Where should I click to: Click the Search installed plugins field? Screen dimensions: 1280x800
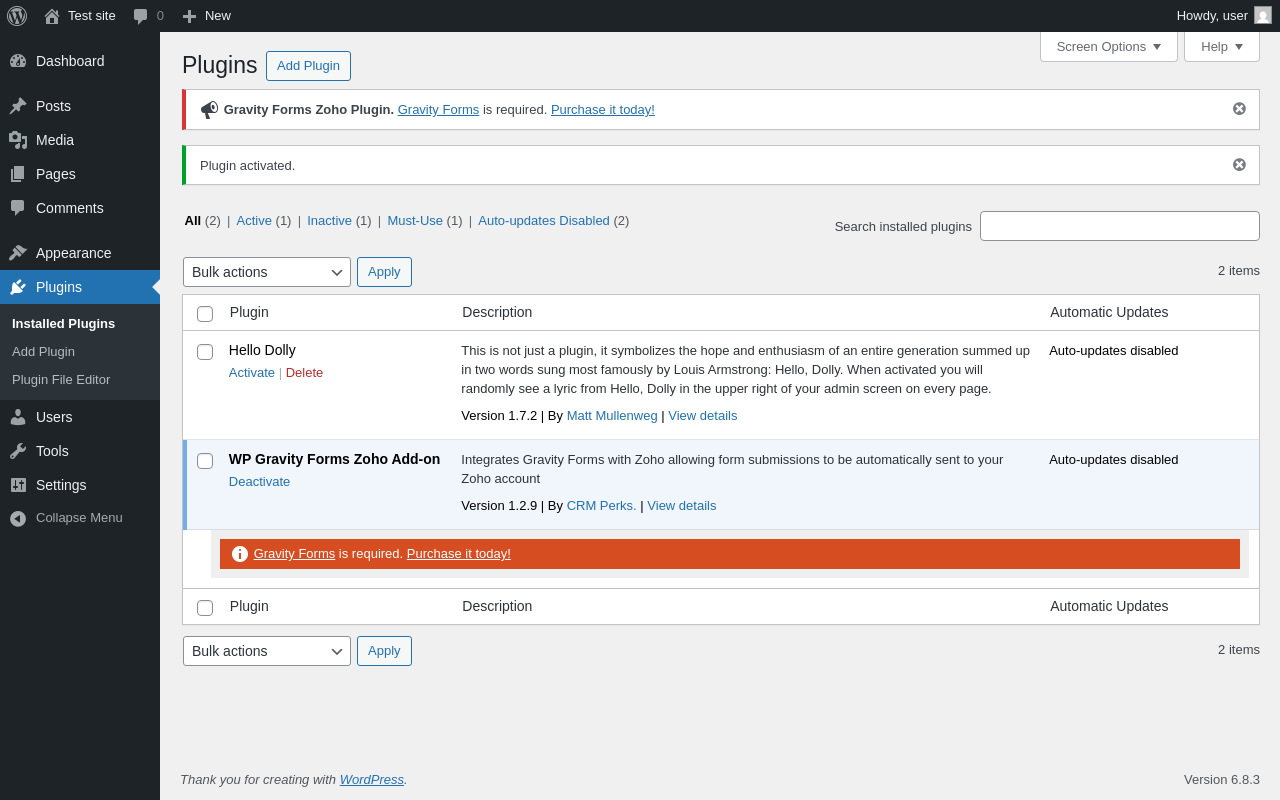pos(1119,226)
